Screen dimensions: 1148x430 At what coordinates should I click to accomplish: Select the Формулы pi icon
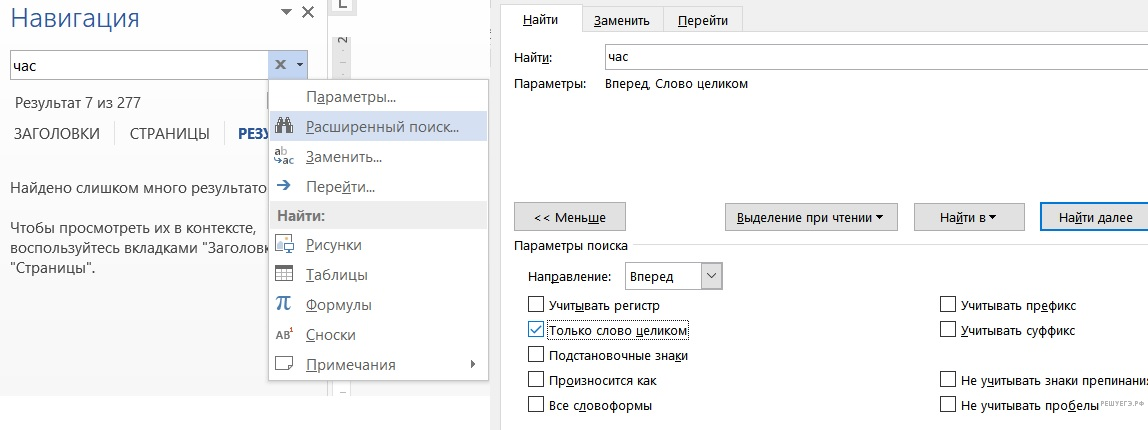click(x=283, y=305)
